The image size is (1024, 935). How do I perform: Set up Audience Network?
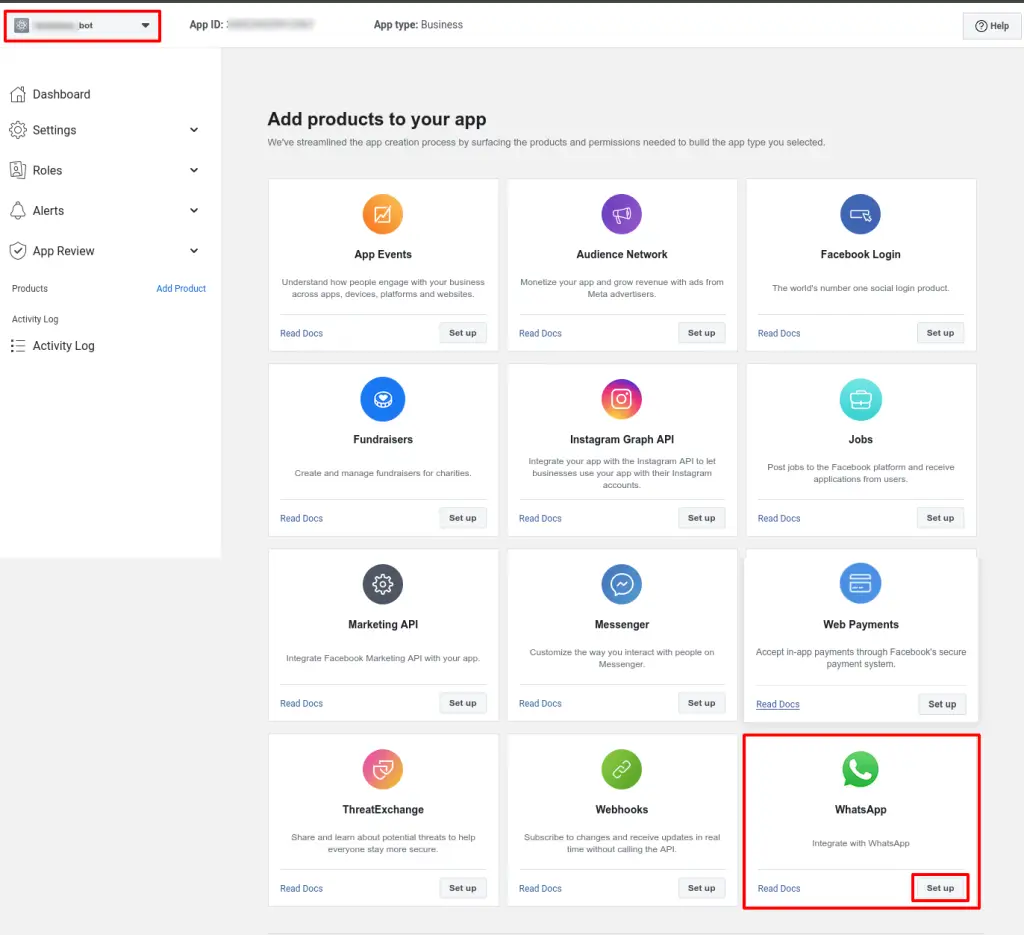(701, 333)
